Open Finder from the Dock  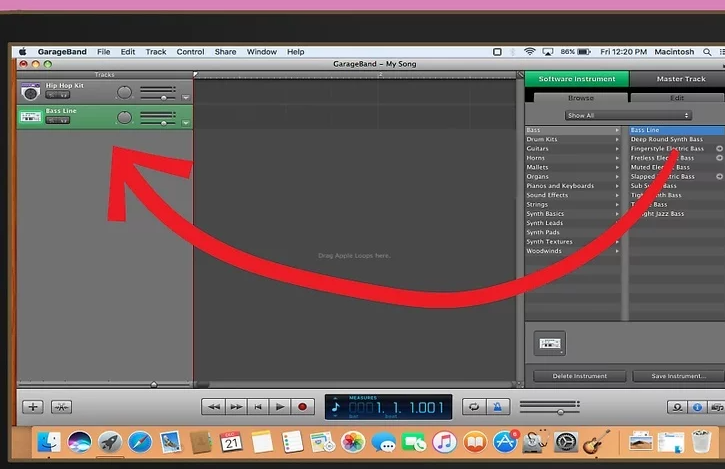pos(49,442)
